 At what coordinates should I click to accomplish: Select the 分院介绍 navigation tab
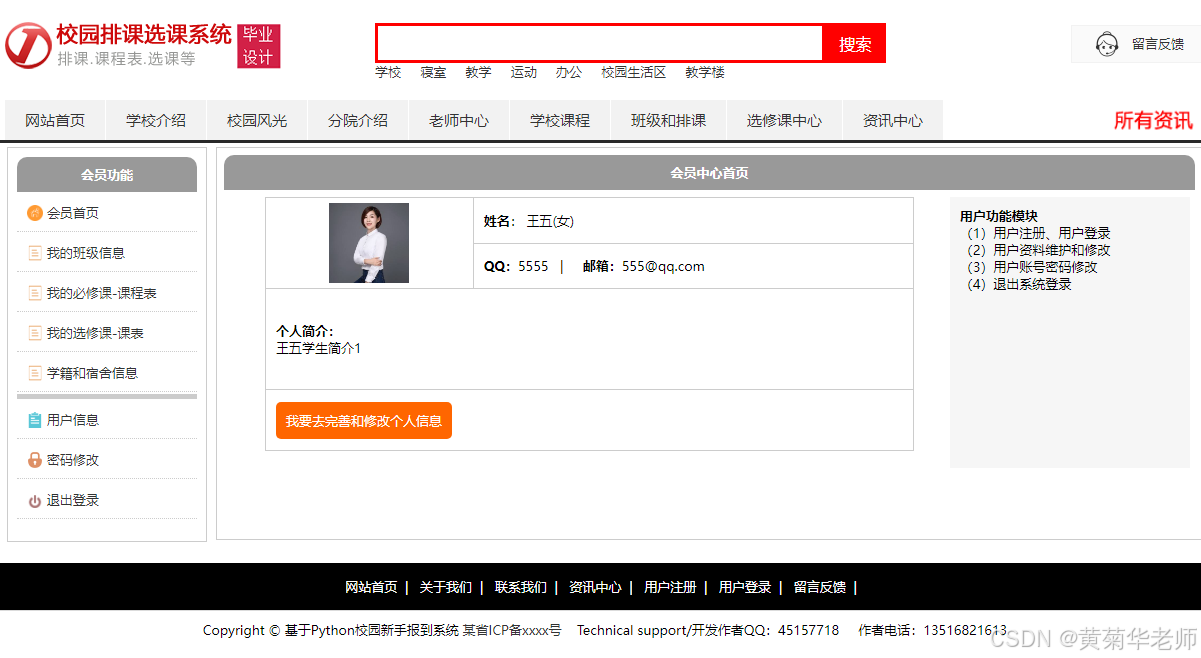coord(358,120)
